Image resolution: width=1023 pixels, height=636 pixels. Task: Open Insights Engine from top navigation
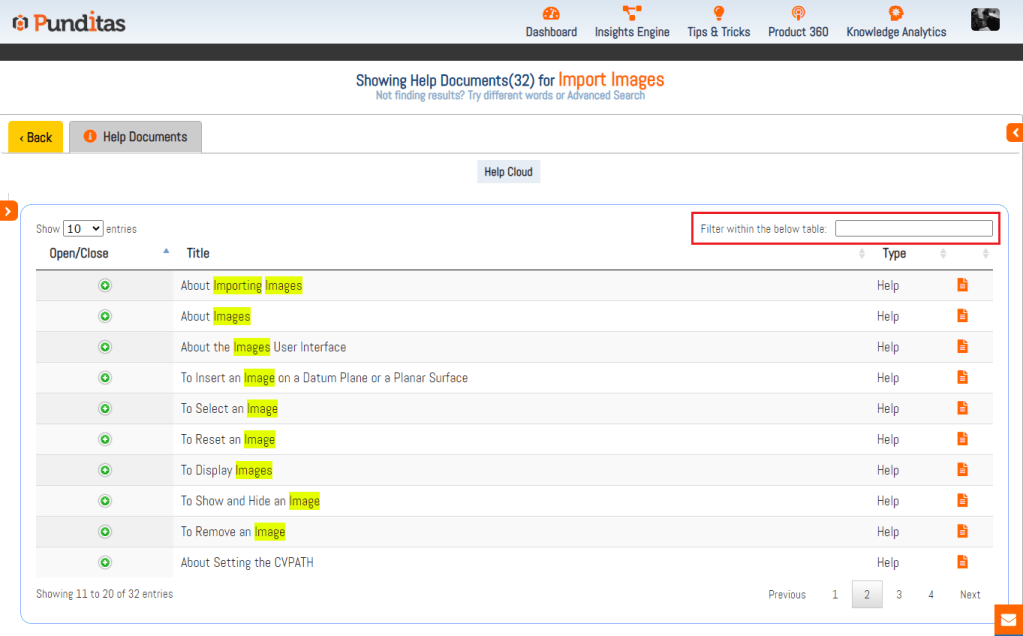point(631,14)
